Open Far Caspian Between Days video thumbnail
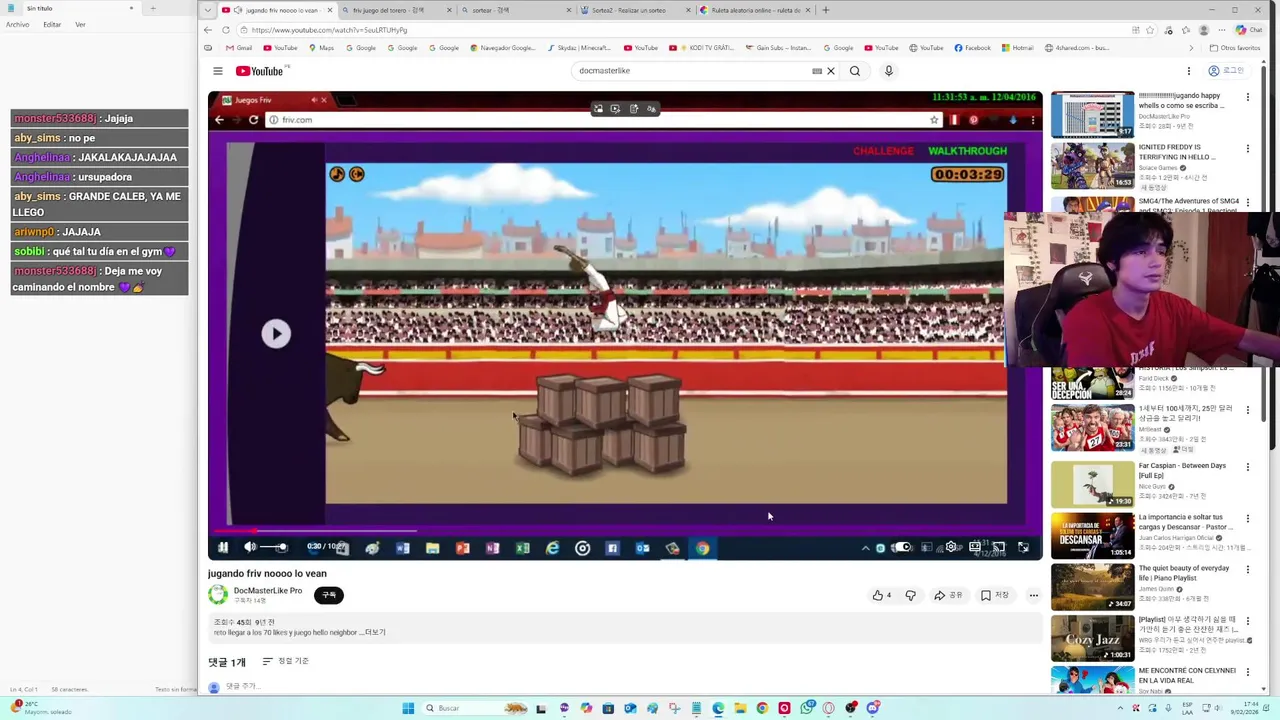Viewport: 1280px width, 720px height. click(1092, 484)
